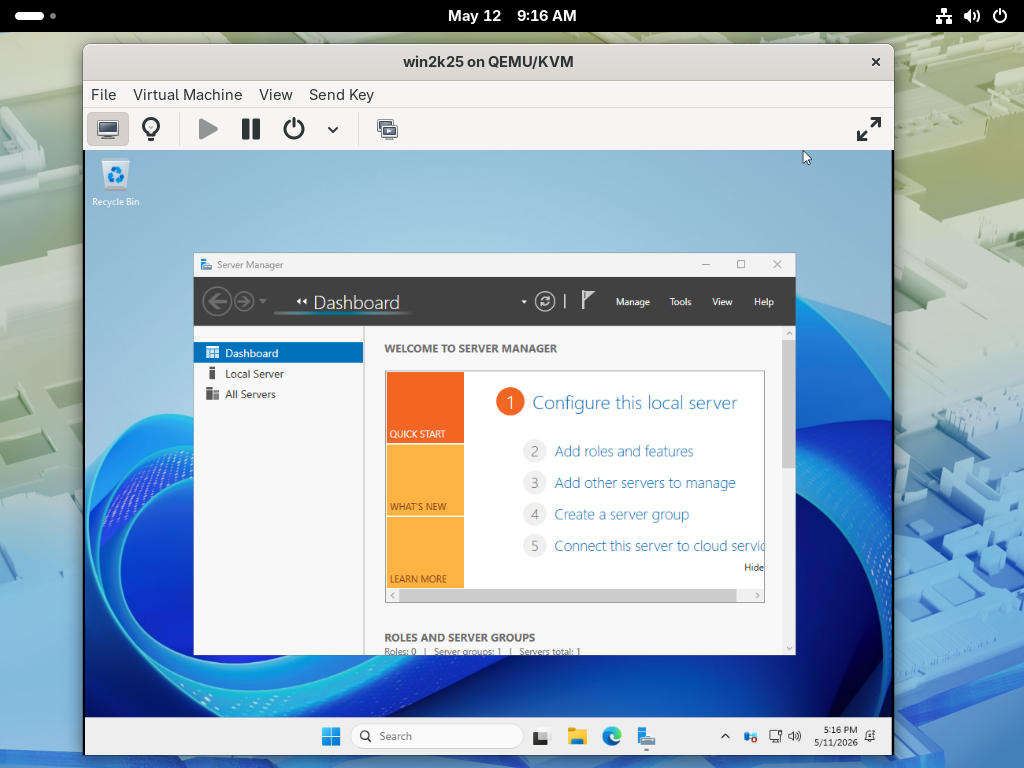This screenshot has height=768, width=1024.
Task: Open the guest clock showing 5:16 PM
Action: click(836, 737)
